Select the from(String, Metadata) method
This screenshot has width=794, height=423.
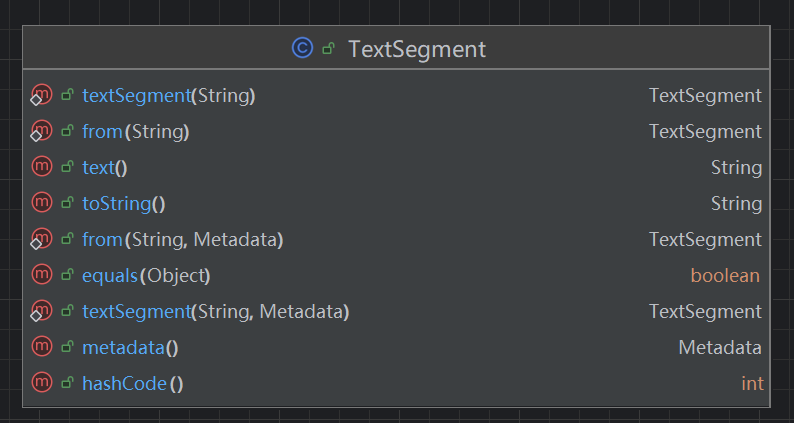click(183, 240)
